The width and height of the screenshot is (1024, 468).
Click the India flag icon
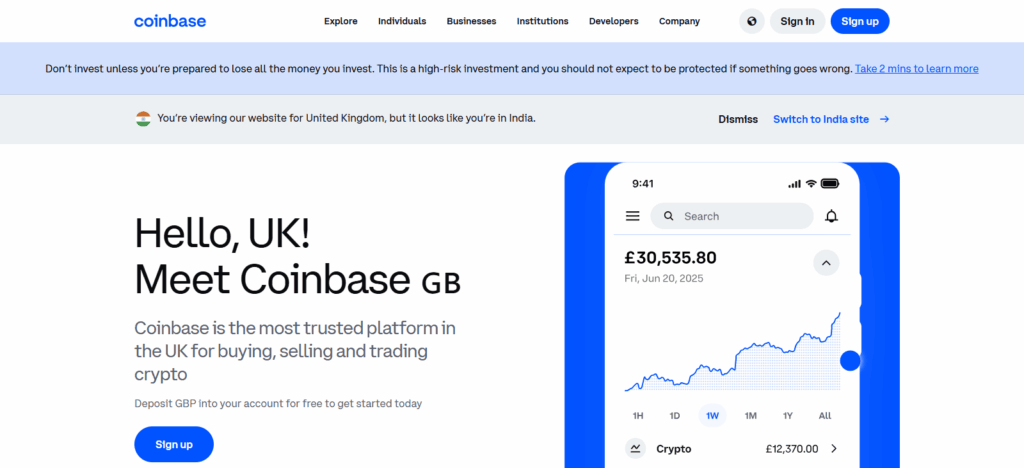tap(143, 118)
